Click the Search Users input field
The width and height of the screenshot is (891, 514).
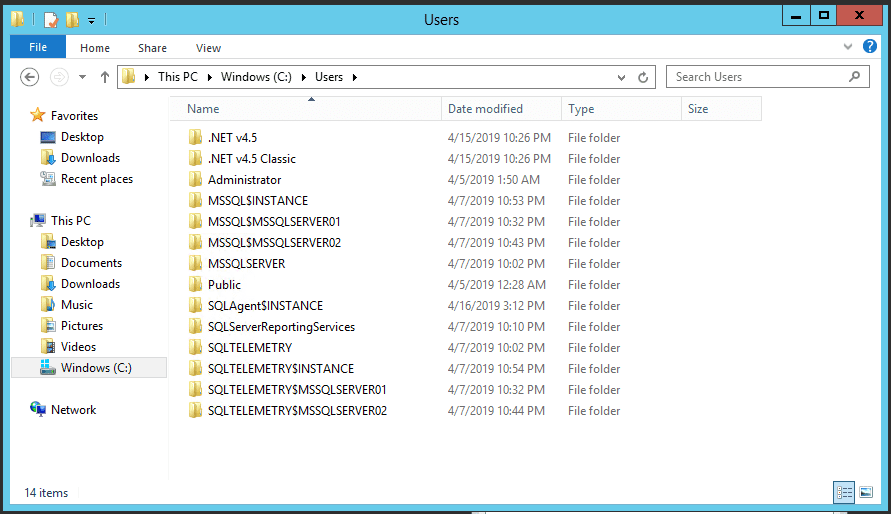[x=755, y=77]
